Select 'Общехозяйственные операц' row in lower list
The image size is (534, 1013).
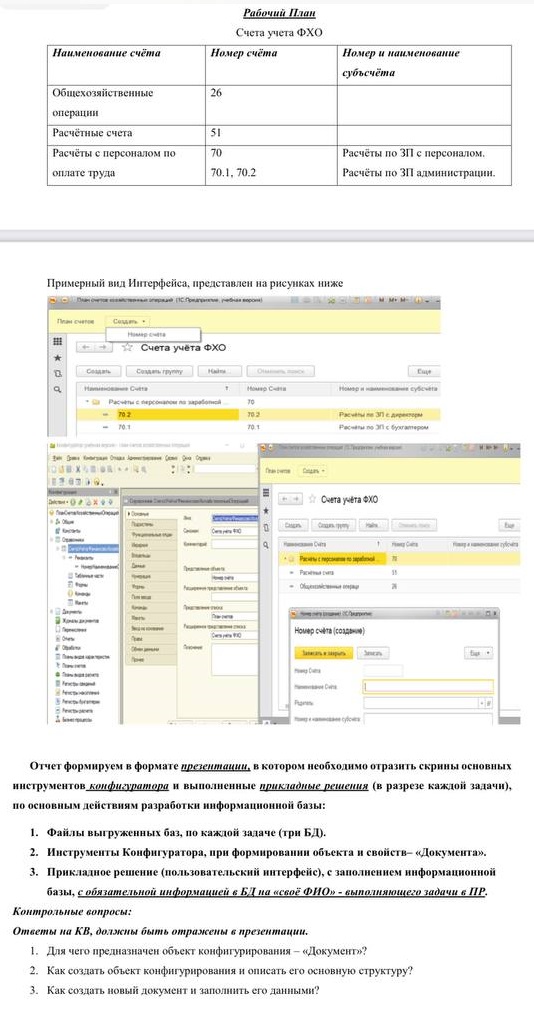(399, 587)
